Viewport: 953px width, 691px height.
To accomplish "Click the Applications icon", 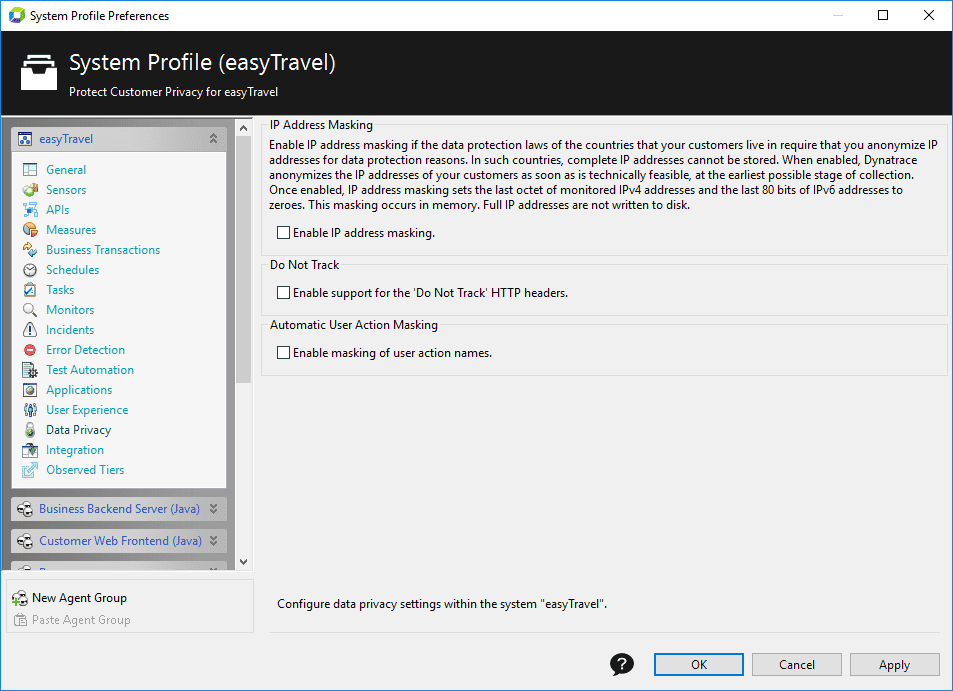I will pos(30,390).
